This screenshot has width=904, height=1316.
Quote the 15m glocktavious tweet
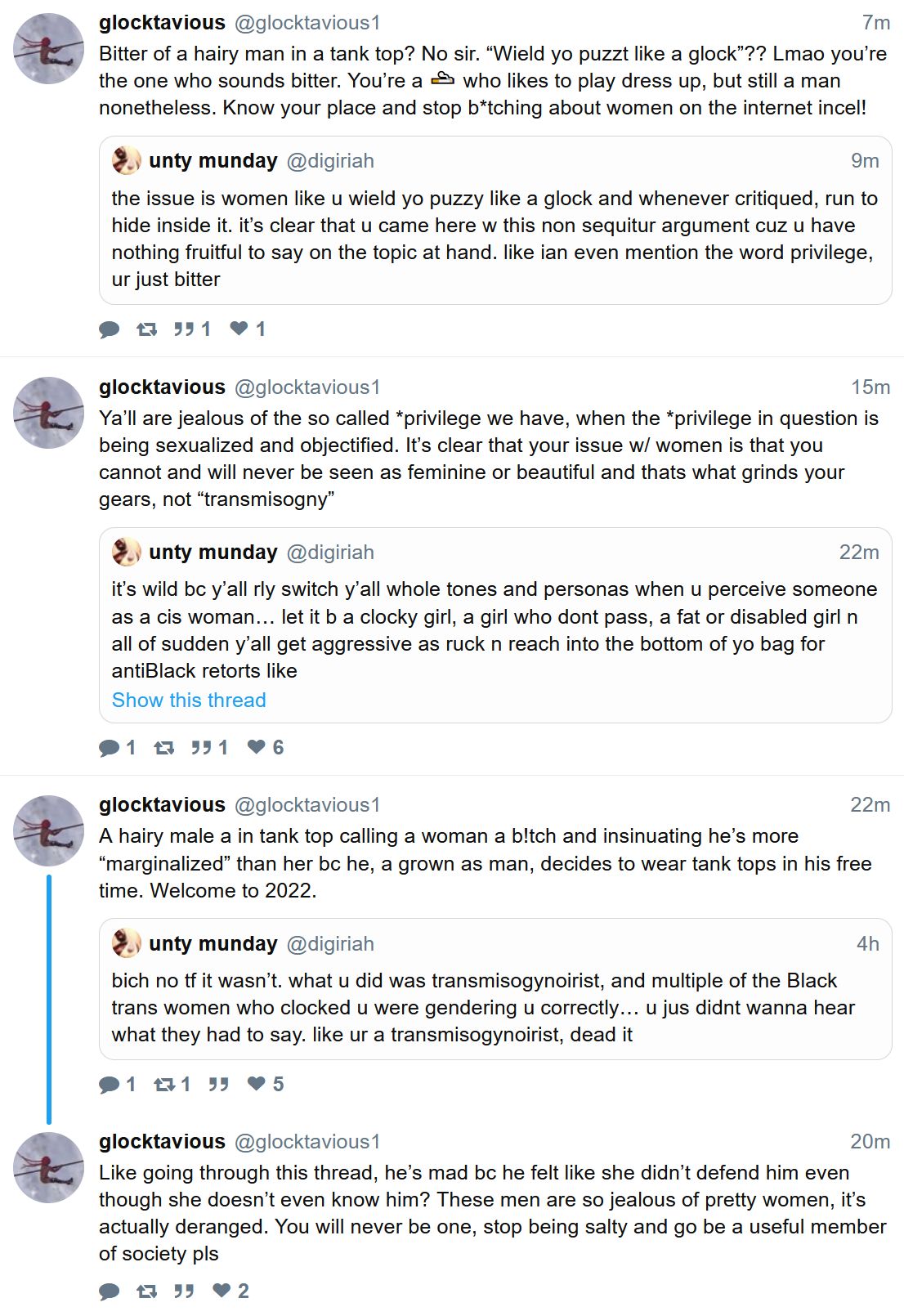pyautogui.click(x=201, y=747)
